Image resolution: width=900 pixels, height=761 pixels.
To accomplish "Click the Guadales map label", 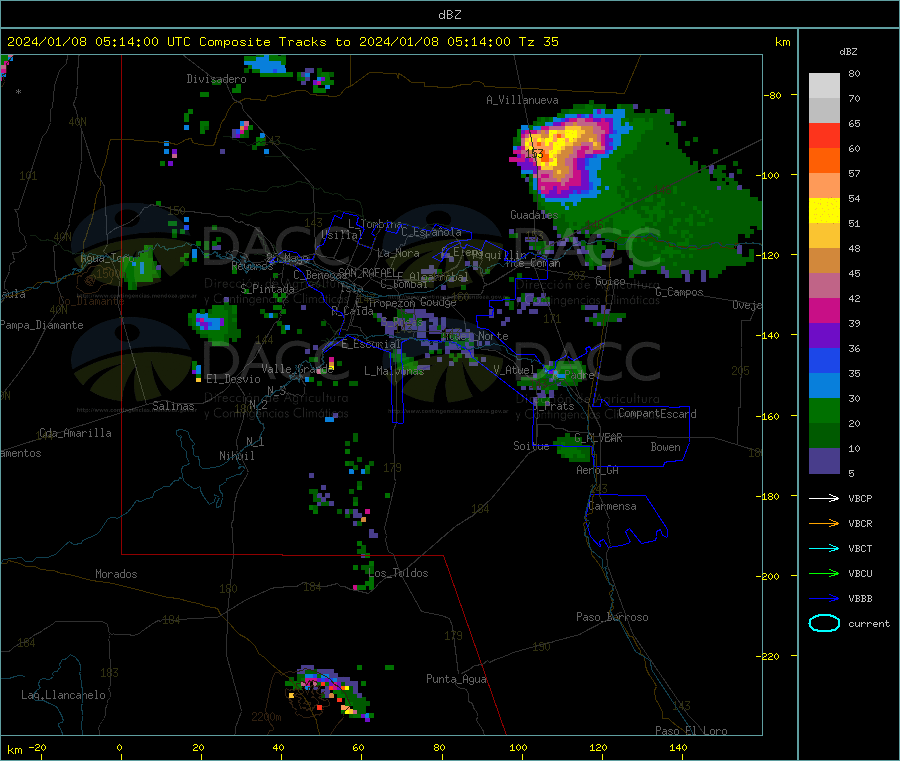I will click(534, 215).
